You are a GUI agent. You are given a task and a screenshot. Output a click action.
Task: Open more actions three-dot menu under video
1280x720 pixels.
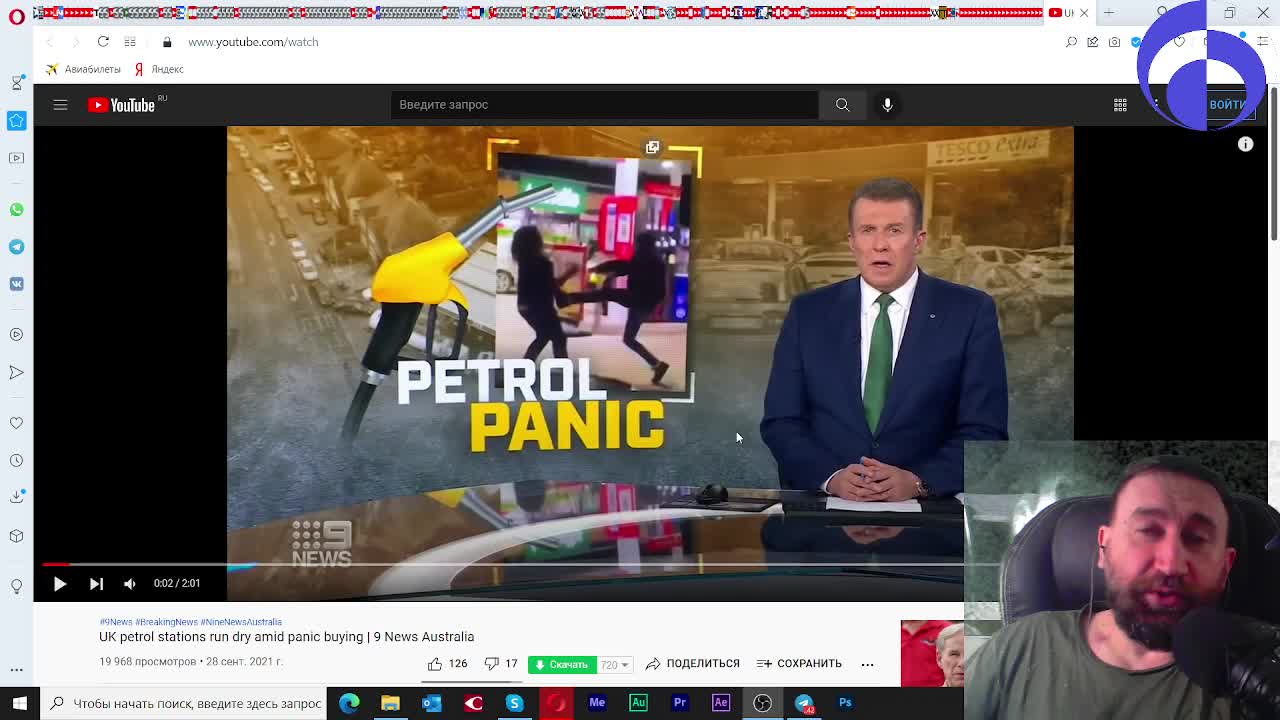tap(867, 664)
